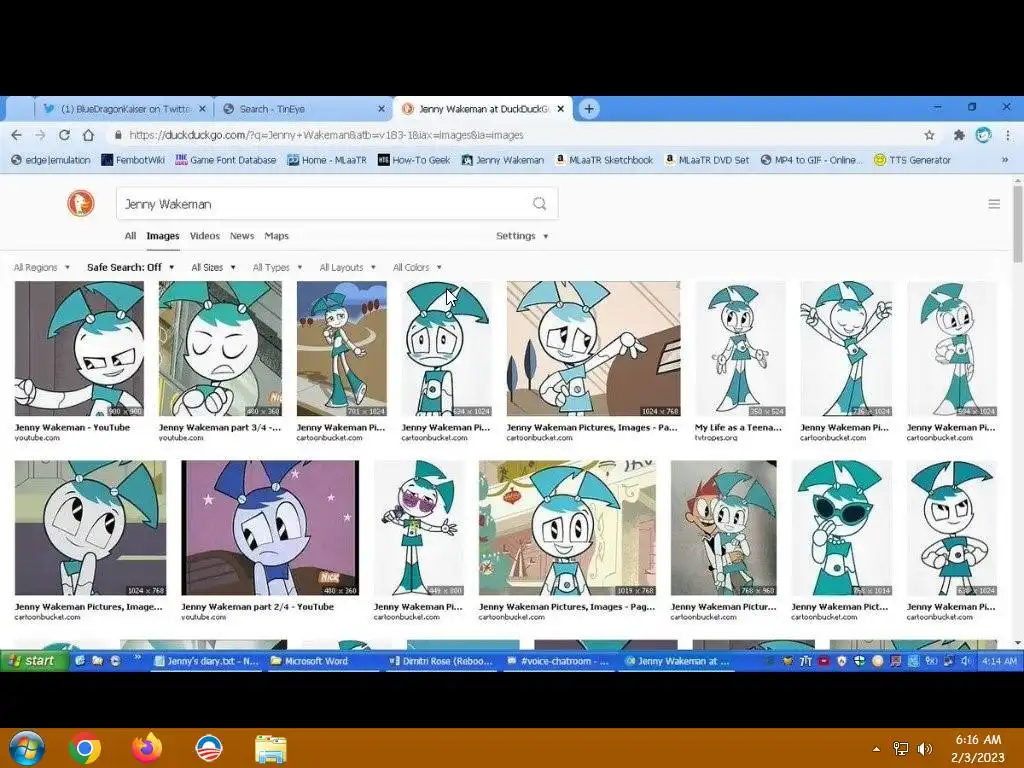Close the BlueDragonKaiser Twitter tab
Screen dimensions: 1024x768
tap(202, 109)
